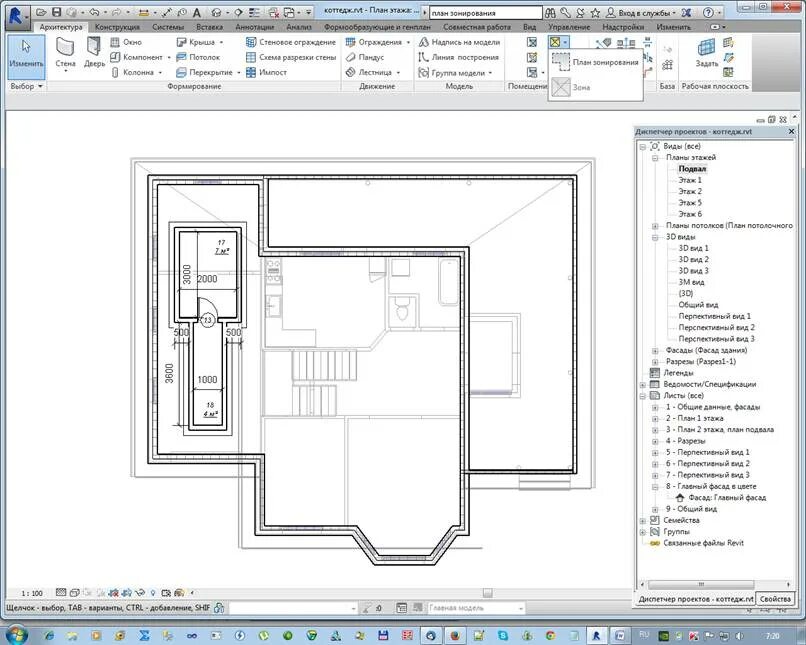Pick the Пандус ramp tool
Image resolution: width=806 pixels, height=645 pixels.
pos(365,57)
